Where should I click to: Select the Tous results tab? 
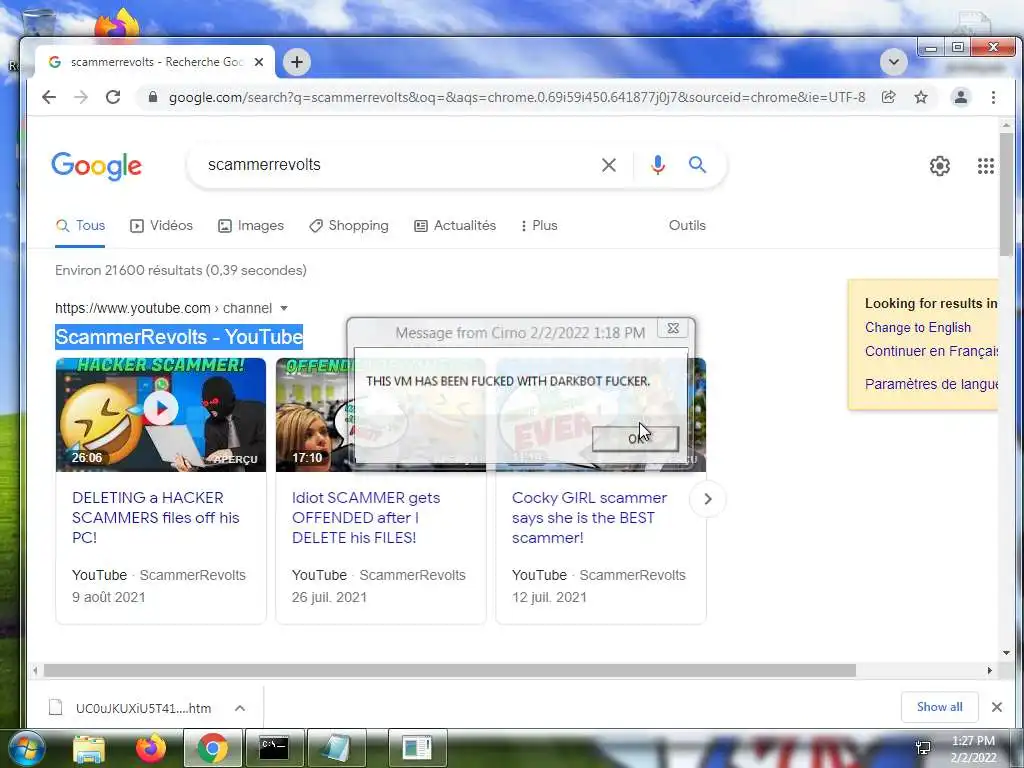pyautogui.click(x=80, y=225)
